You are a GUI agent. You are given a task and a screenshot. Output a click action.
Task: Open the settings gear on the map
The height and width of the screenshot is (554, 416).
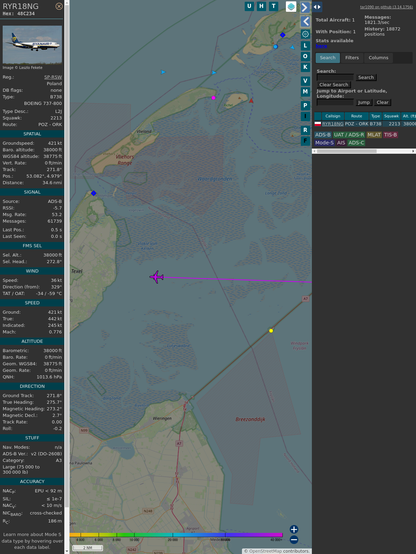pos(305,34)
